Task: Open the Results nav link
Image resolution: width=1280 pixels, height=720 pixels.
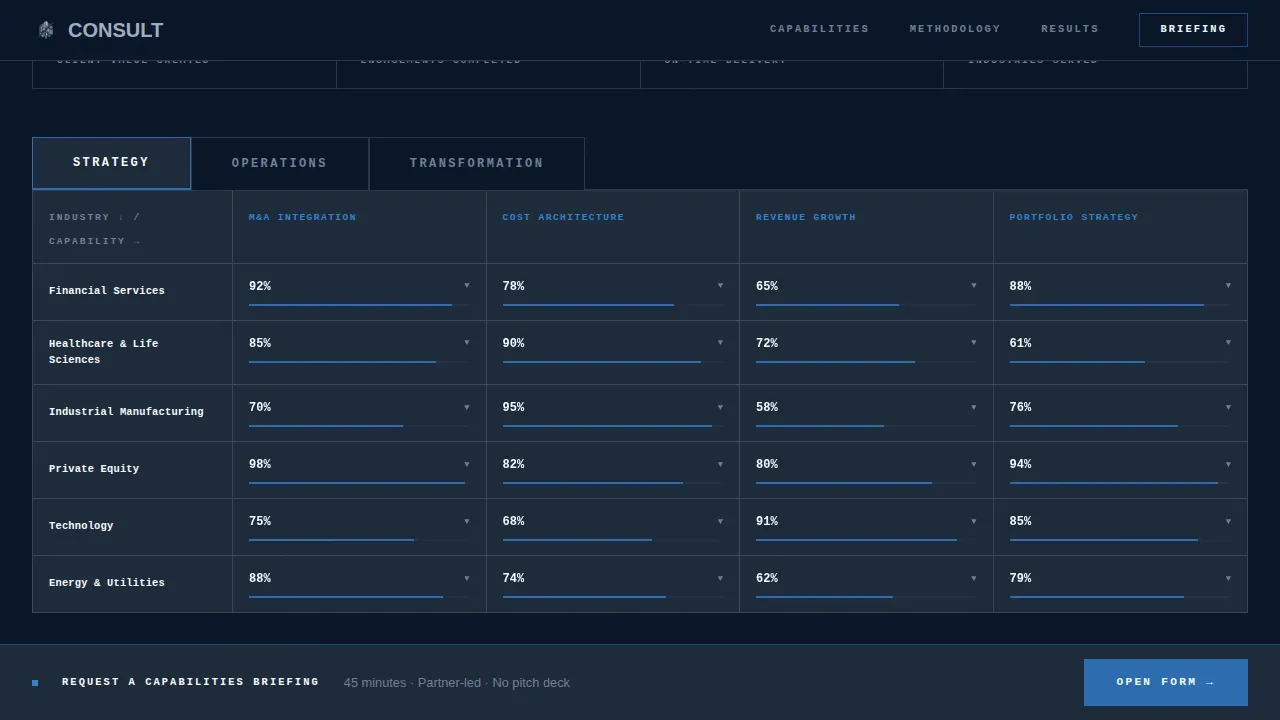Action: [1069, 29]
